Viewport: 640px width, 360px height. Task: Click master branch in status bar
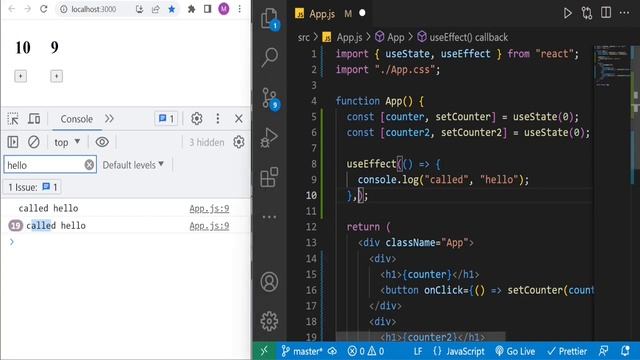pyautogui.click(x=303, y=351)
